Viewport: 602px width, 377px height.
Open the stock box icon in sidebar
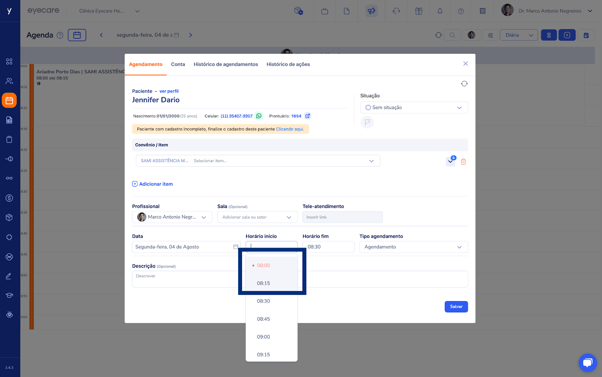tap(9, 218)
